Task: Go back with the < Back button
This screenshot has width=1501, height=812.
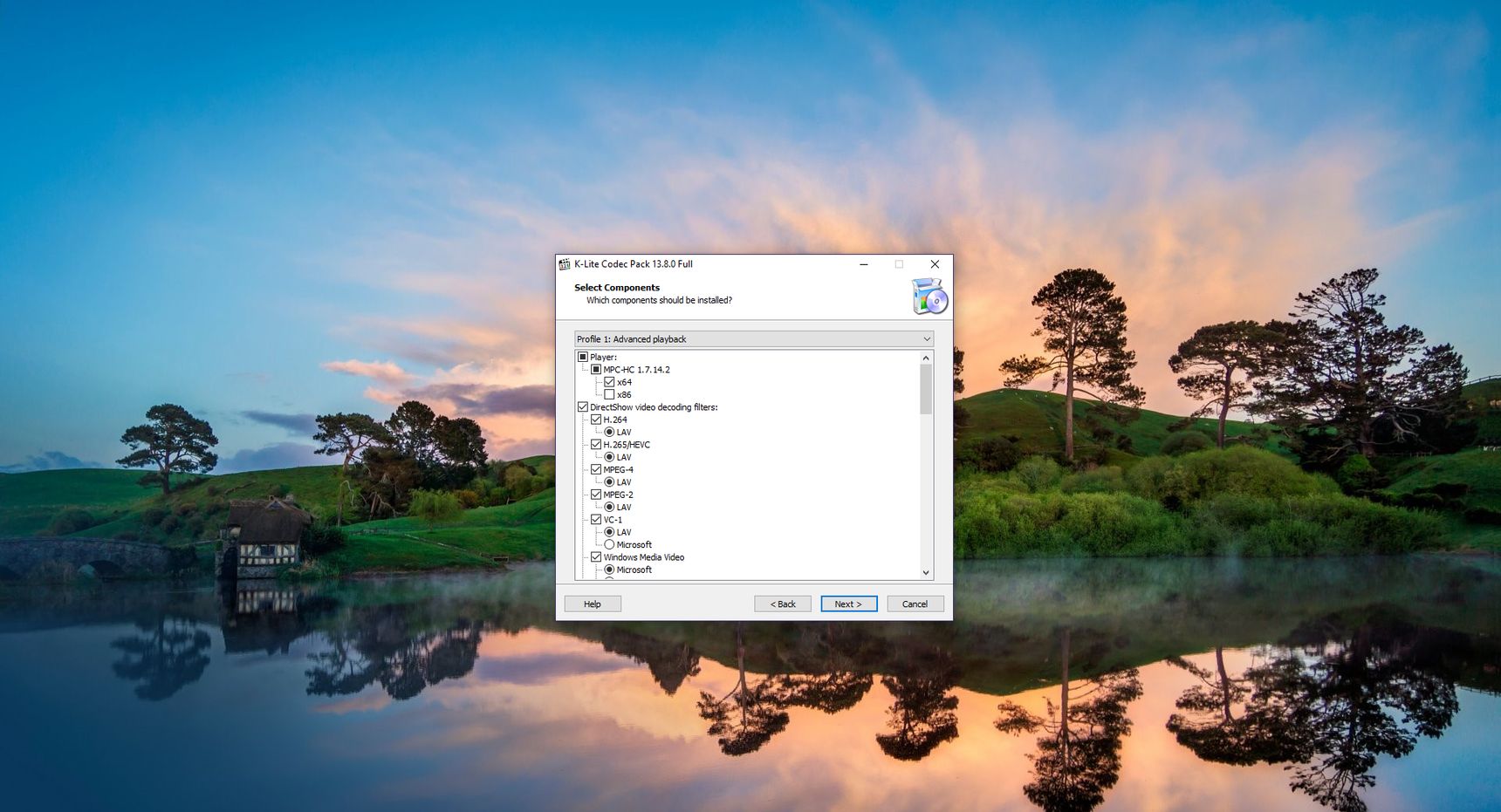Action: pos(783,604)
